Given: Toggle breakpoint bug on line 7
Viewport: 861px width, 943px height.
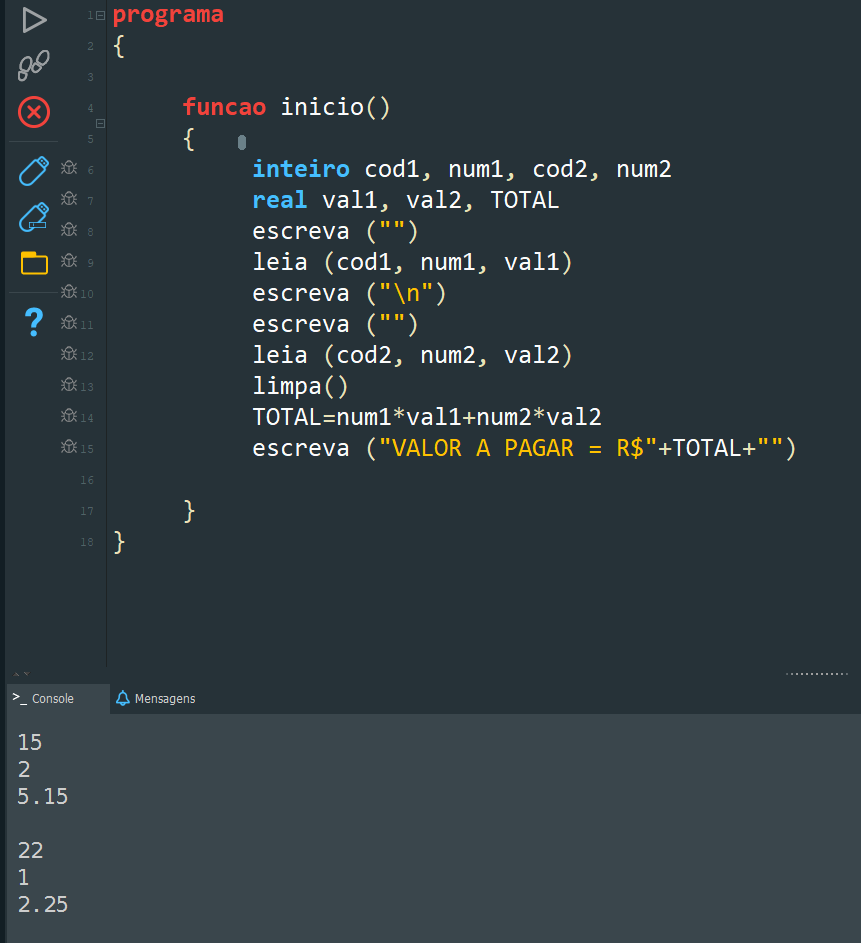Looking at the screenshot, I should [69, 198].
